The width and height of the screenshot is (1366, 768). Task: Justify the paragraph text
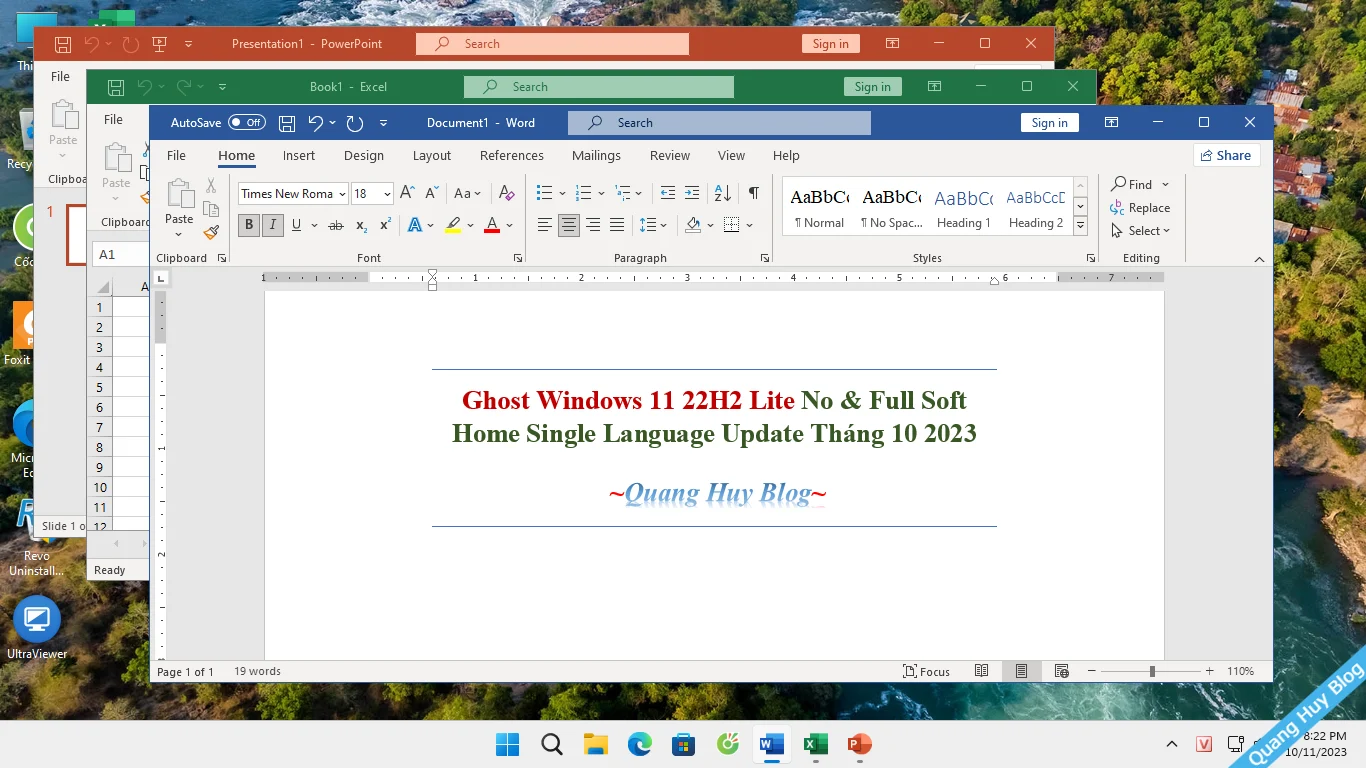[617, 225]
